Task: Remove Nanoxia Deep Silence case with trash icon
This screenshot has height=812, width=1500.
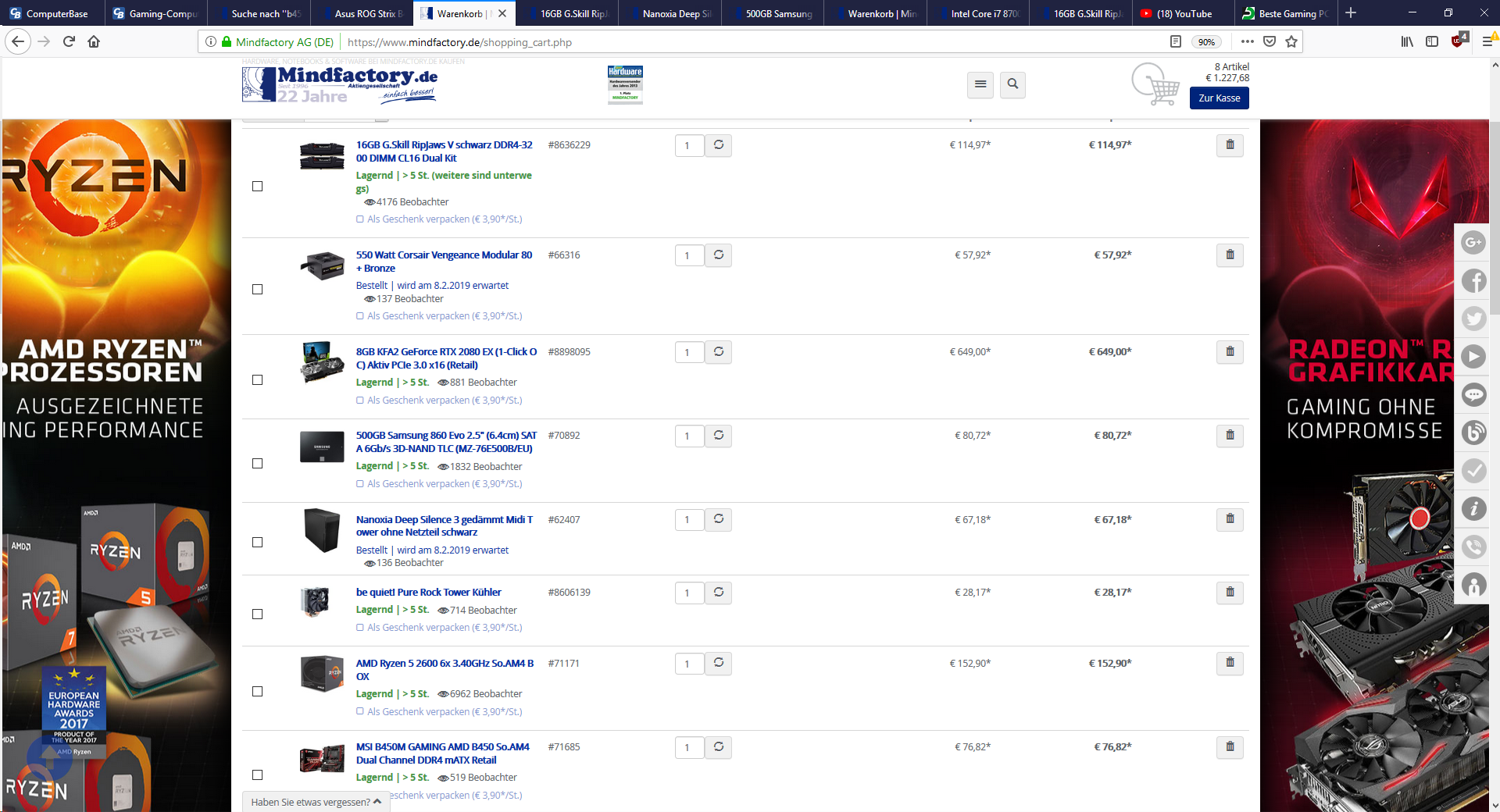Action: [1230, 519]
